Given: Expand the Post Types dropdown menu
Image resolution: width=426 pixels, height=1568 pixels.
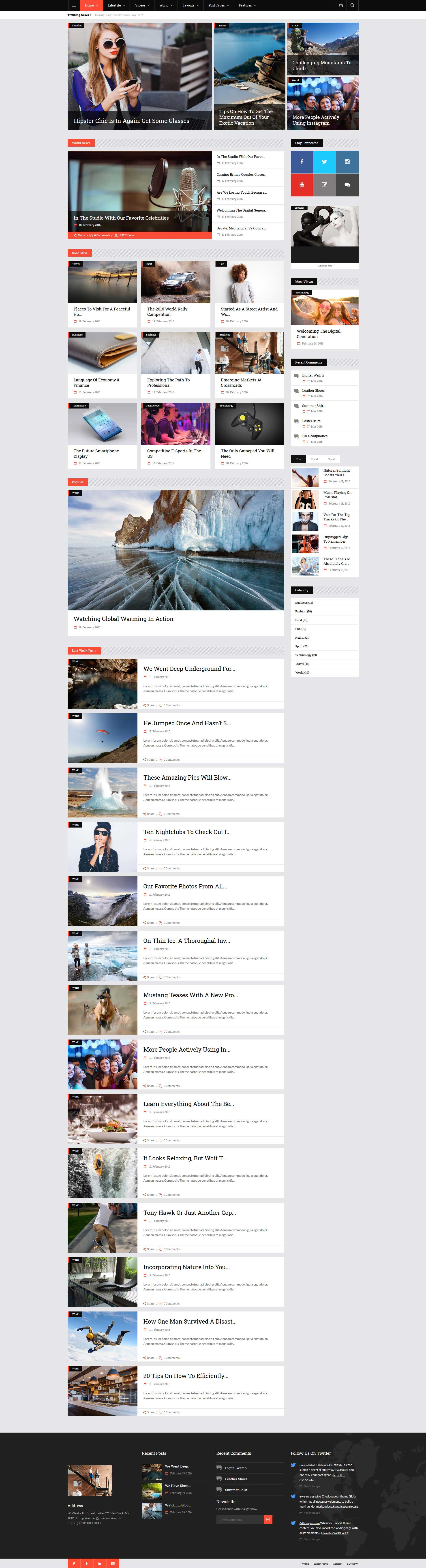Looking at the screenshot, I should pos(218,5).
